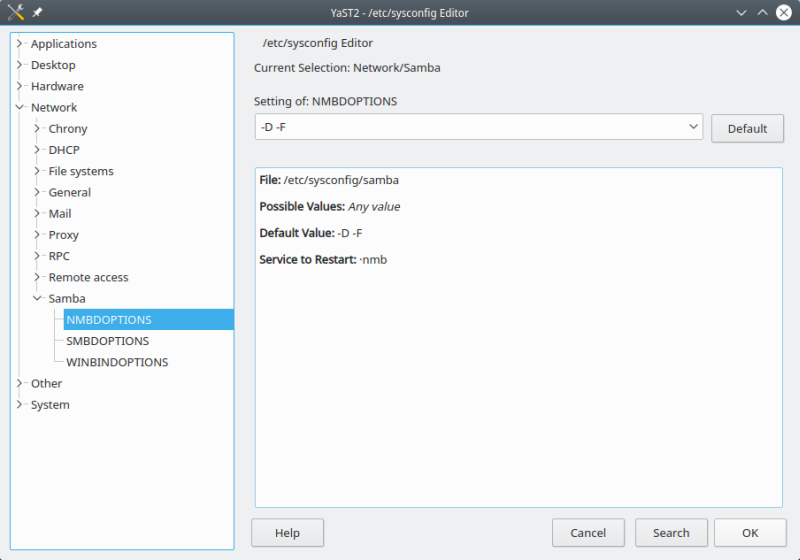The image size is (800, 560).
Task: Select the Samba label in tree
Action: [67, 298]
